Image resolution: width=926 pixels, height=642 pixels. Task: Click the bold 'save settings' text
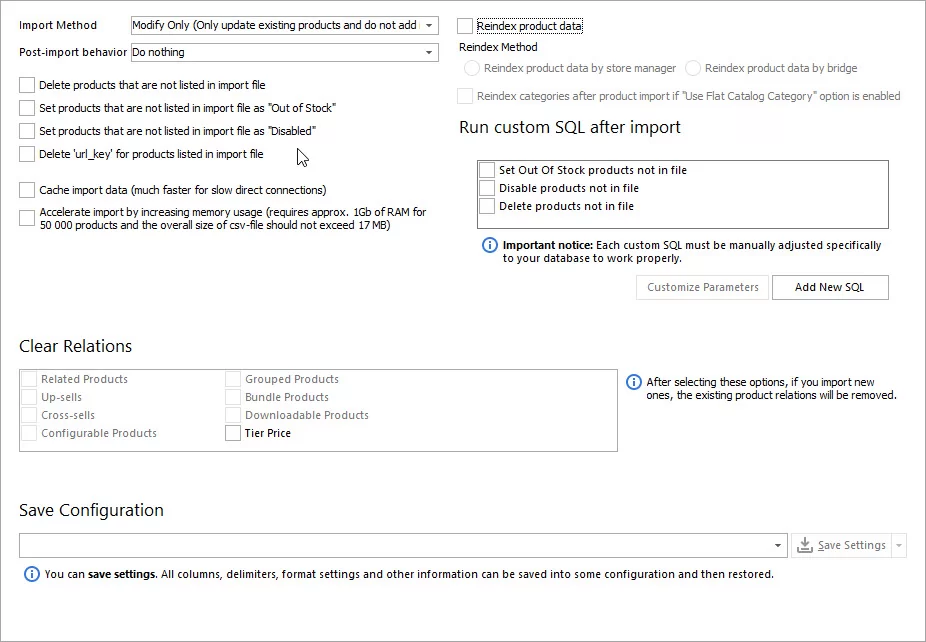tap(123, 574)
